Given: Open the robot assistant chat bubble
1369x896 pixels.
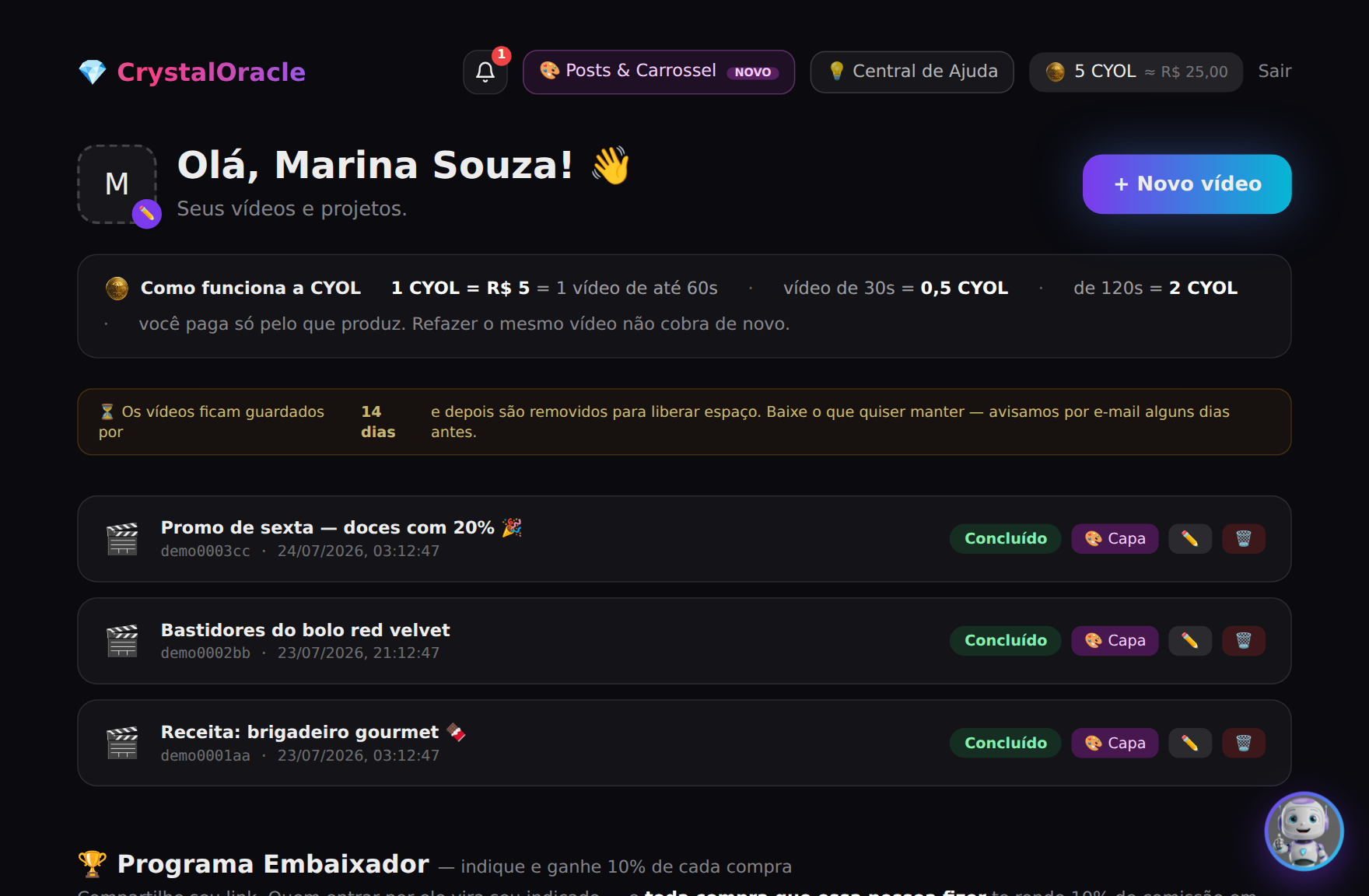Looking at the screenshot, I should (x=1304, y=831).
